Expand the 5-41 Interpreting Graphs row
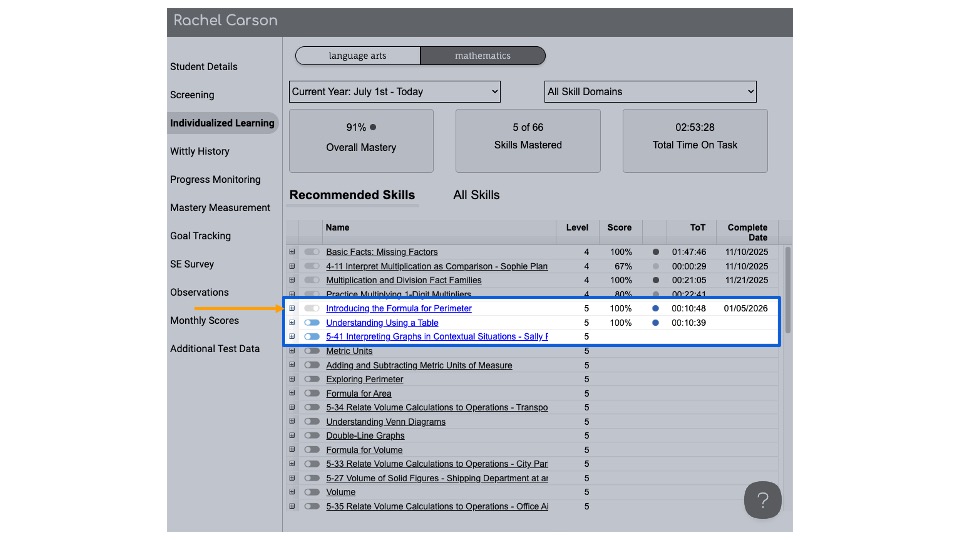The height and width of the screenshot is (540, 960). (292, 336)
